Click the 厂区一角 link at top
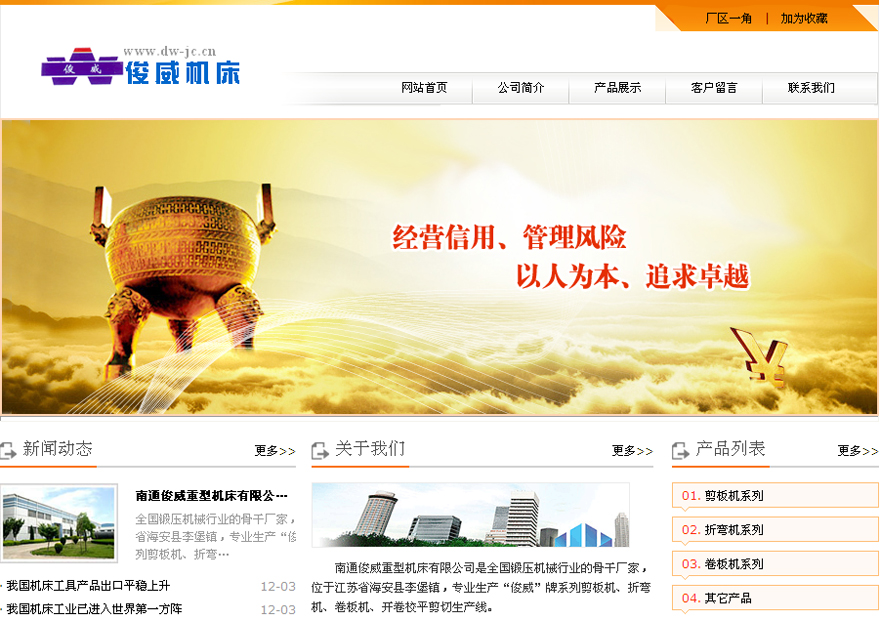 click(728, 18)
